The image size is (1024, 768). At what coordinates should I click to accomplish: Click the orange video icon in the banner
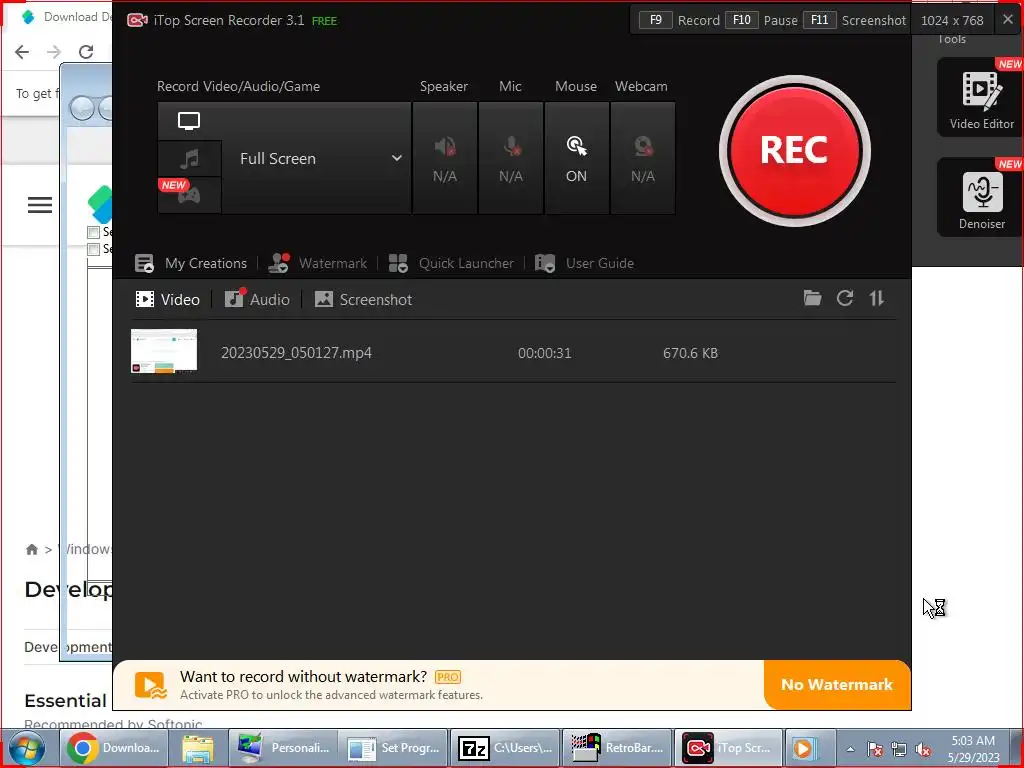coord(151,686)
